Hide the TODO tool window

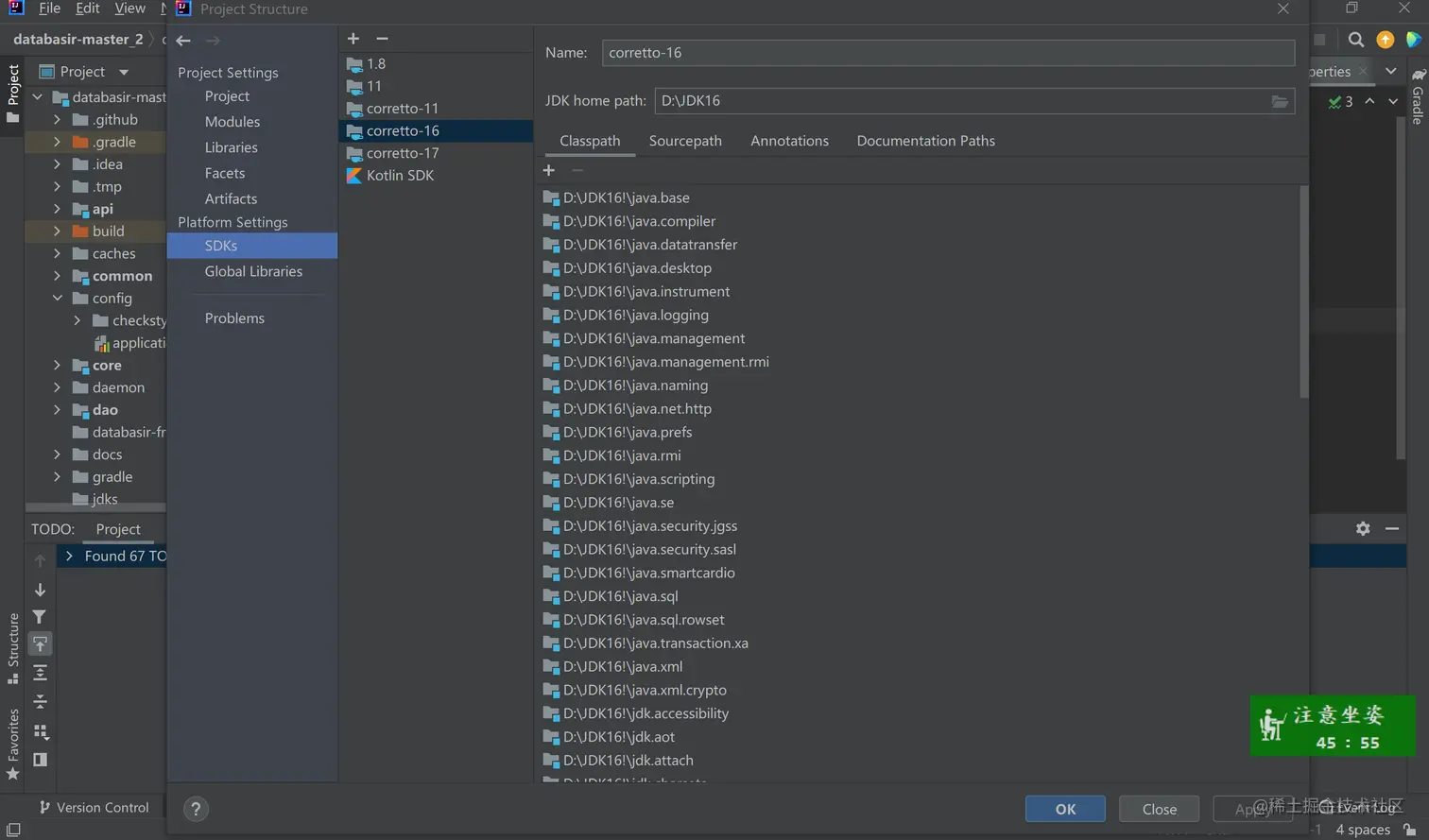[1392, 529]
